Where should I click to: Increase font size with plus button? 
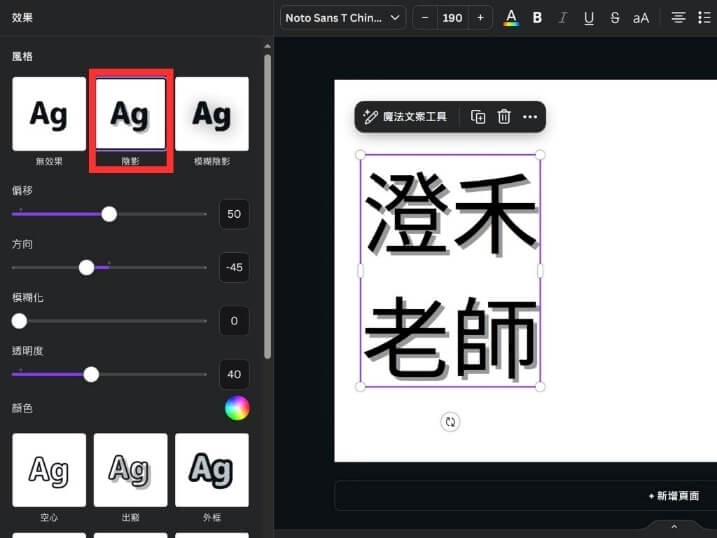(480, 17)
